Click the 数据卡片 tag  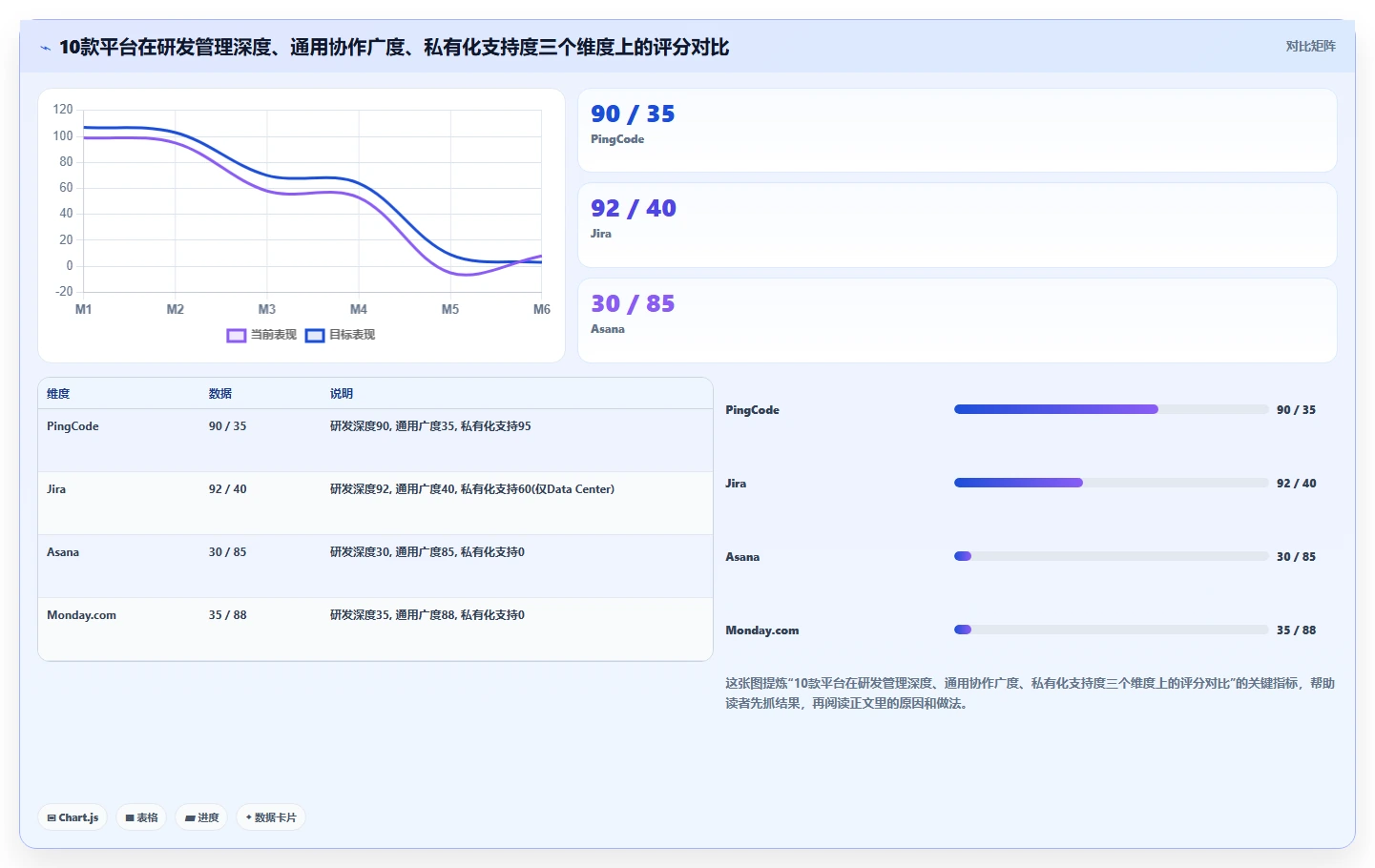[271, 817]
